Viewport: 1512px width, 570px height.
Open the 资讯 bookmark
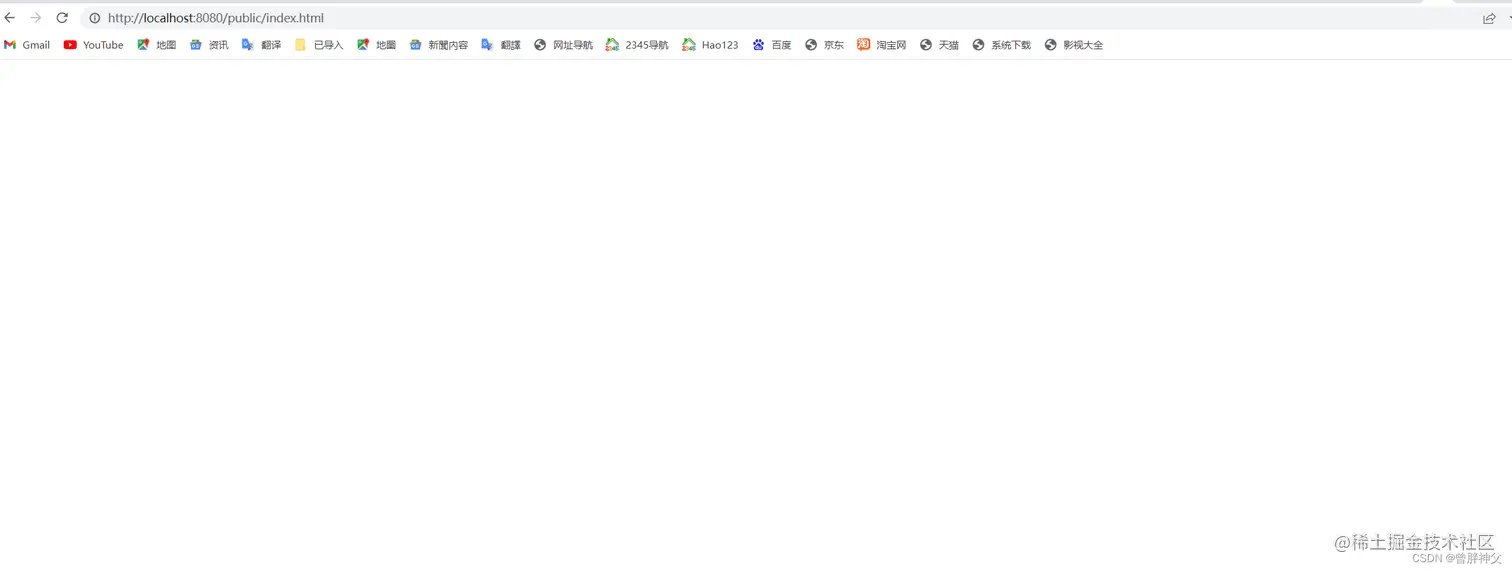click(209, 45)
